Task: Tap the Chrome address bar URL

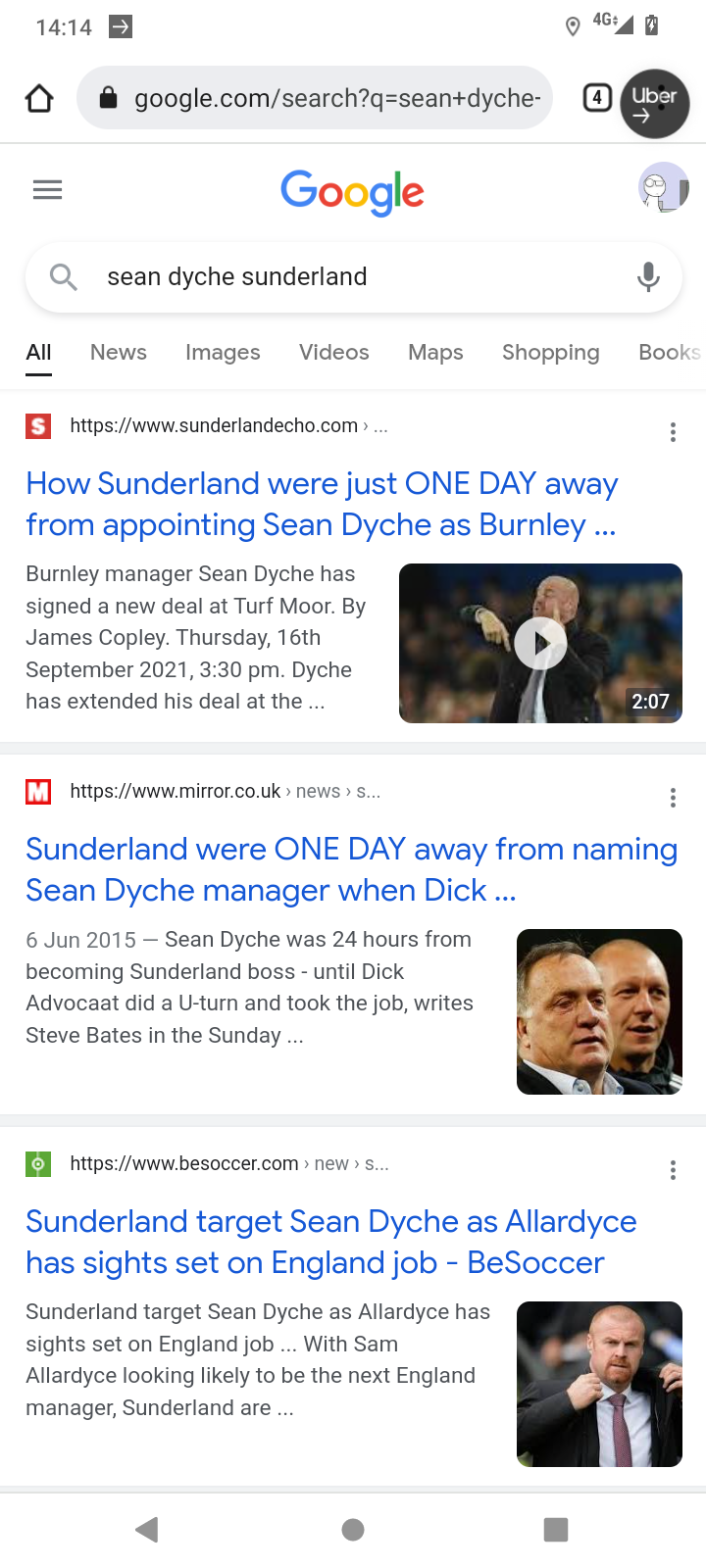Action: coord(336,98)
